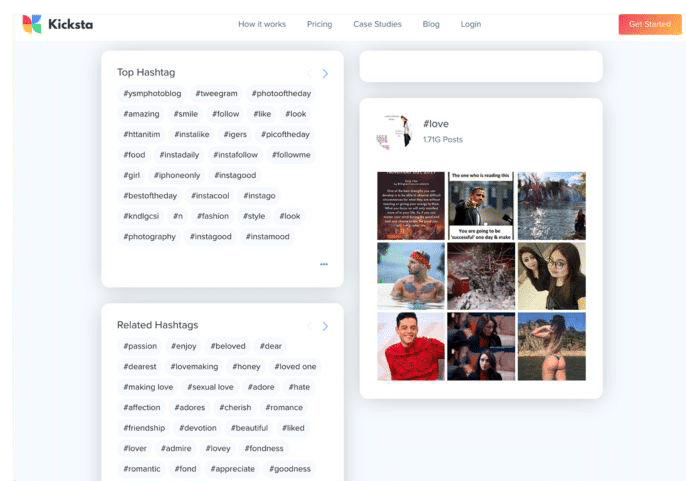
Task: Select the #bestoftheday hashtag
Action: [150, 196]
